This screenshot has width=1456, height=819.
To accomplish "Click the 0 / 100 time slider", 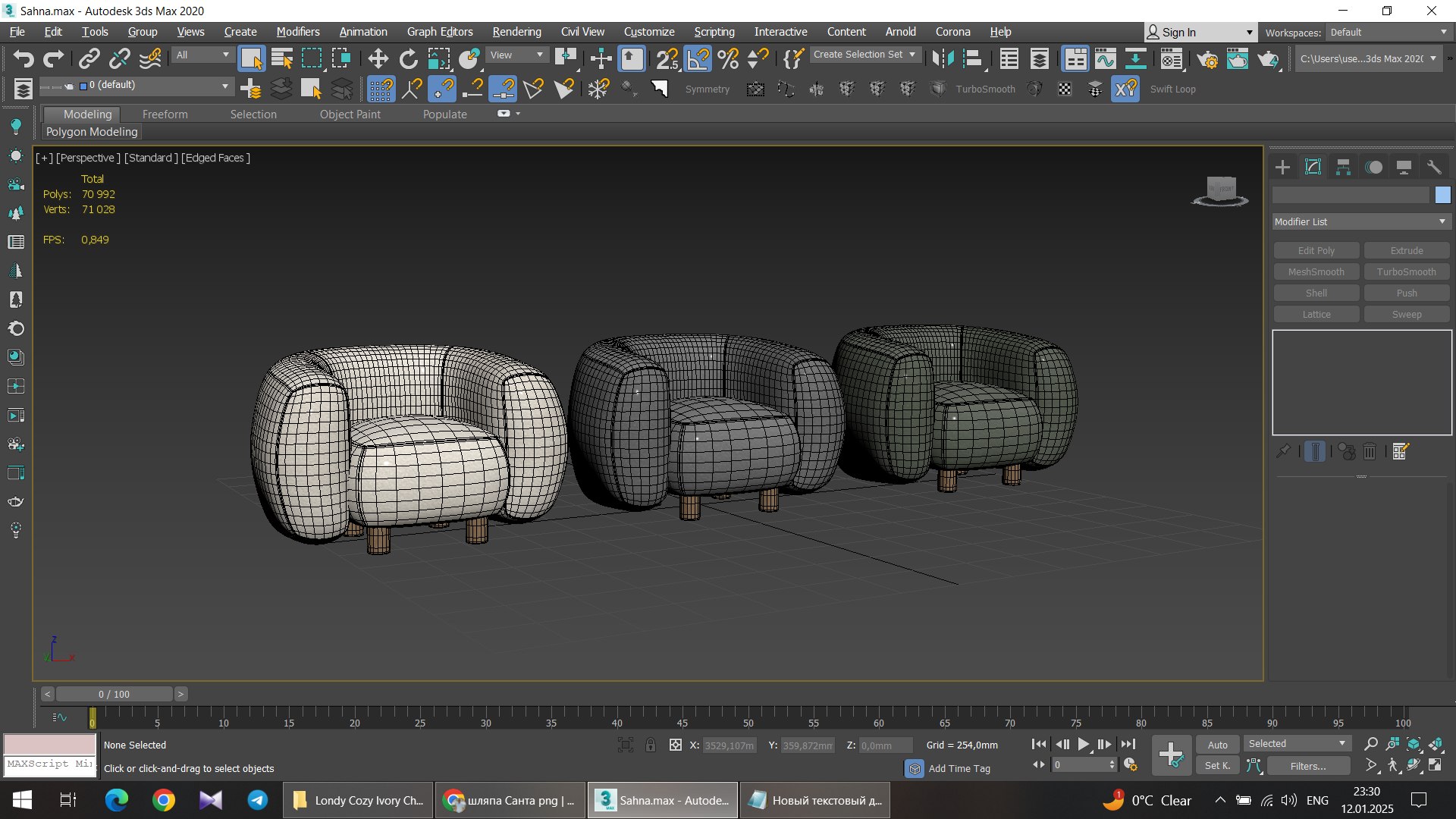I will (x=114, y=694).
